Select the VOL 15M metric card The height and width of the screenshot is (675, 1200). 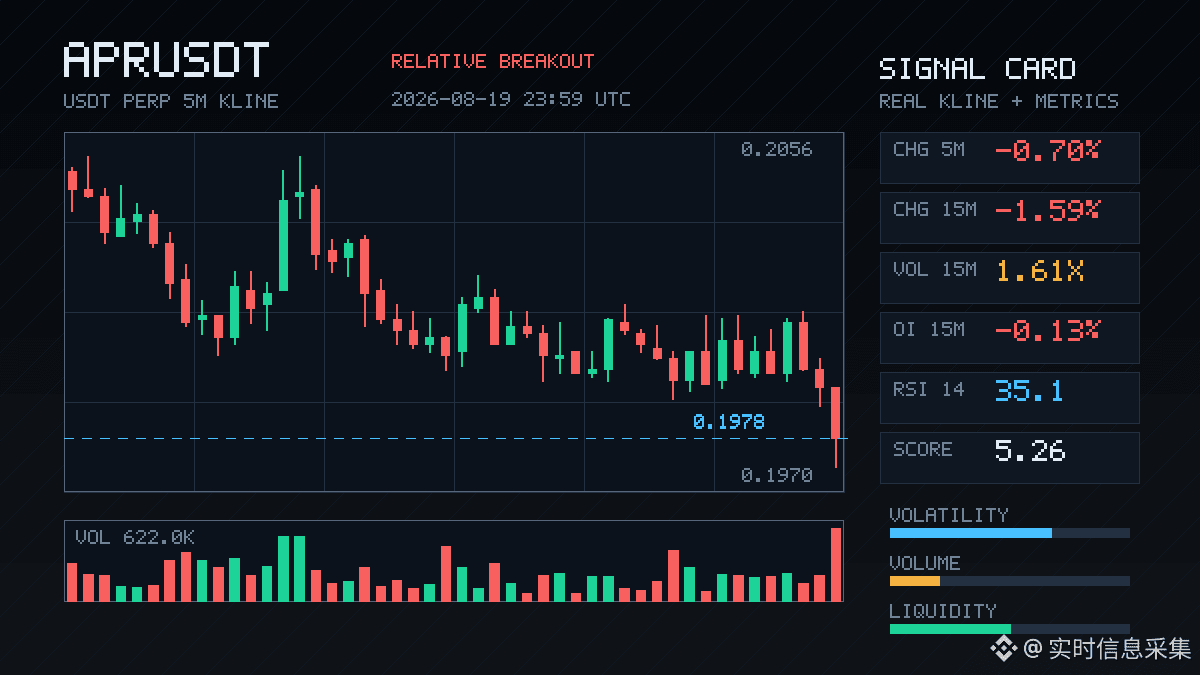1009,277
